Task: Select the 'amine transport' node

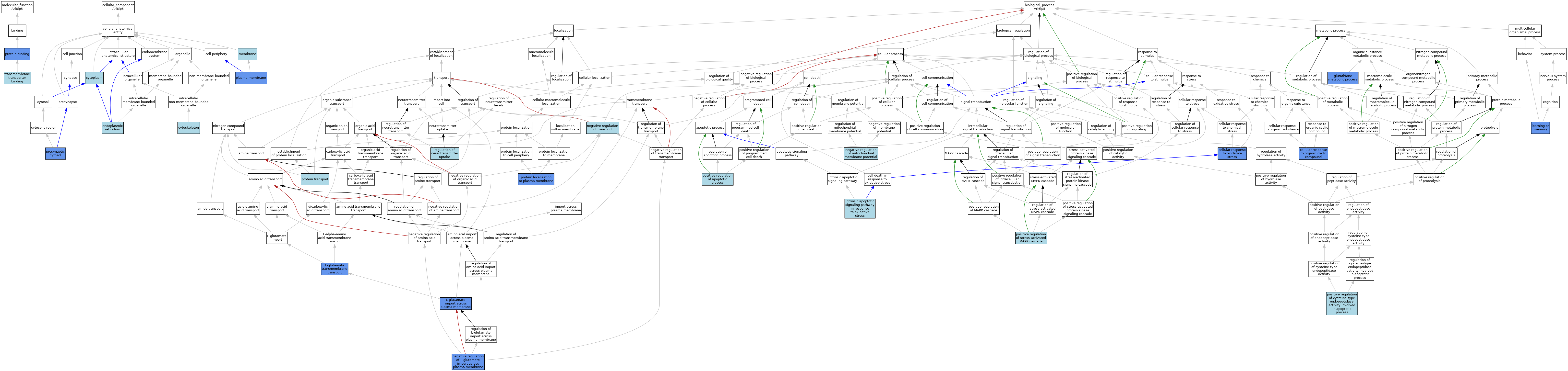Action: point(251,153)
